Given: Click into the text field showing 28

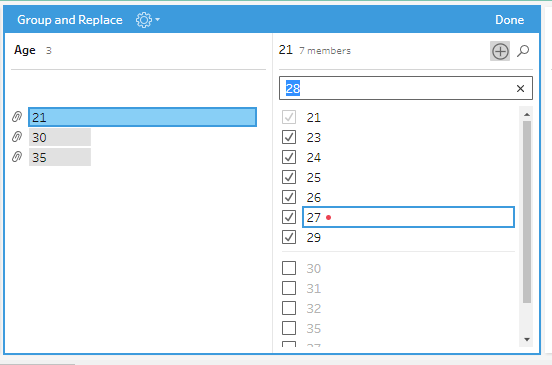Looking at the screenshot, I should pyautogui.click(x=398, y=88).
